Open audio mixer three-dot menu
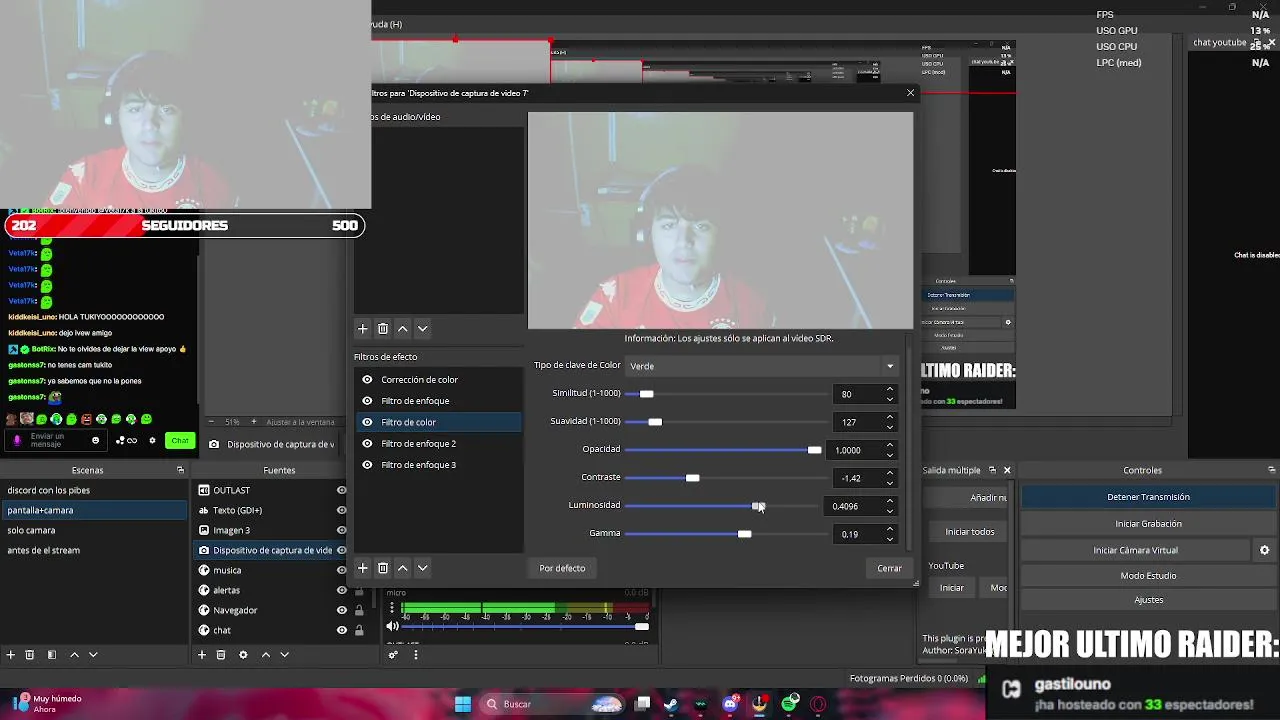Screen dimensions: 1280x720 415,655
